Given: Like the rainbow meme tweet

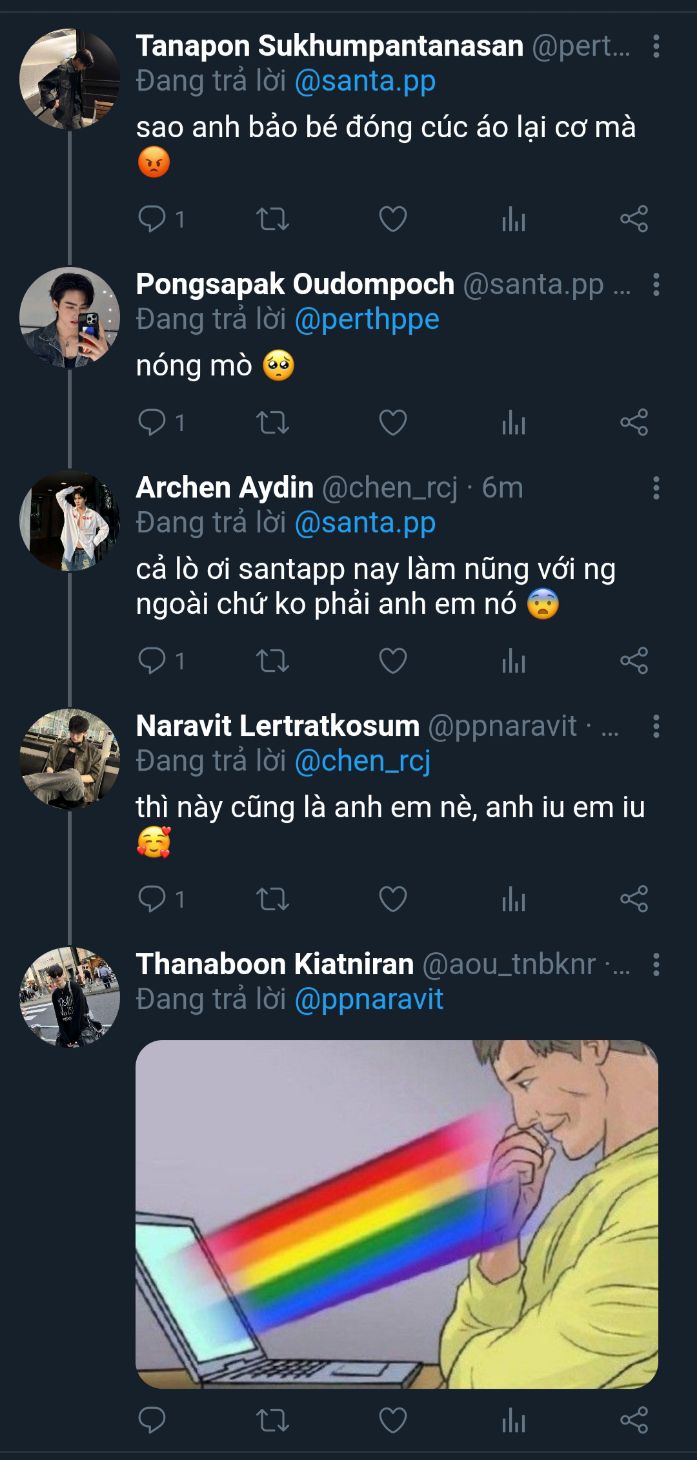Looking at the screenshot, I should point(393,1420).
